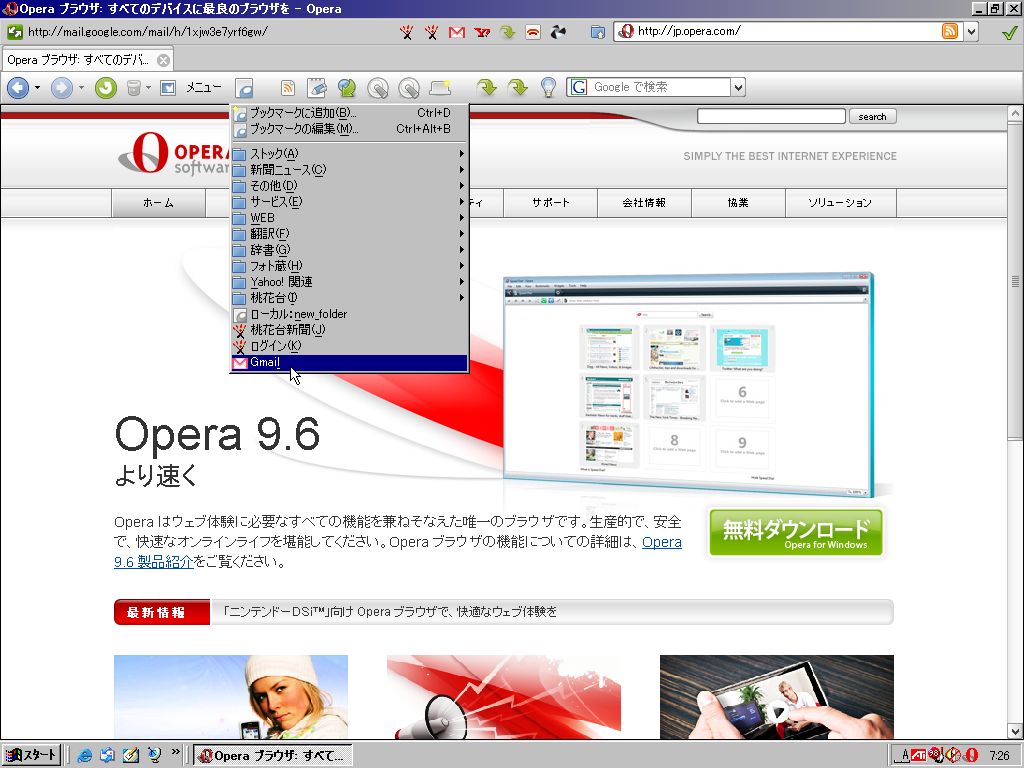Close the Opera ブラウザ tab
Viewport: 1024px width, 768px height.
163,60
